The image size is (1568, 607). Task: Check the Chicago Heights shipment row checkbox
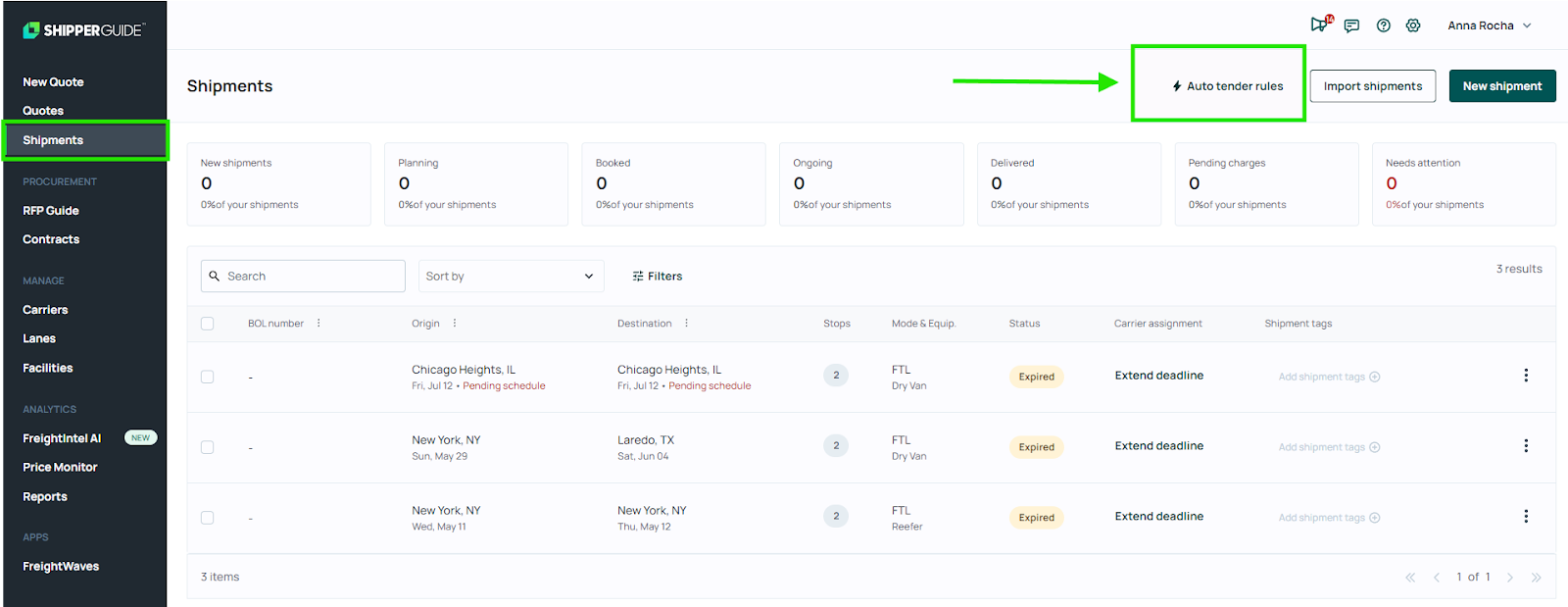pyautogui.click(x=207, y=377)
